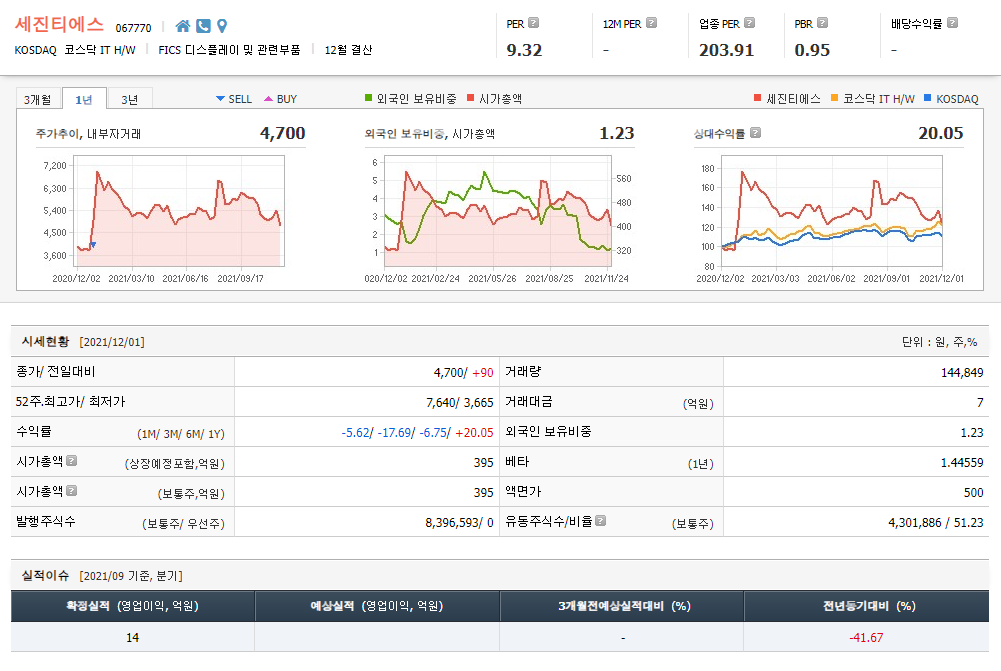The height and width of the screenshot is (671, 1001).
Task: Click the confirmed earnings value 14
Action: point(132,638)
